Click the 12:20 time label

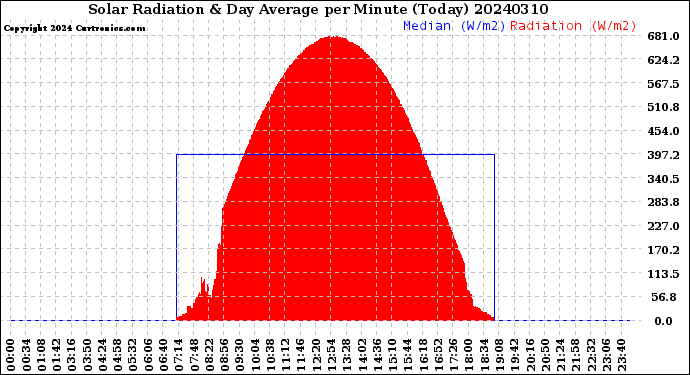pyautogui.click(x=316, y=355)
